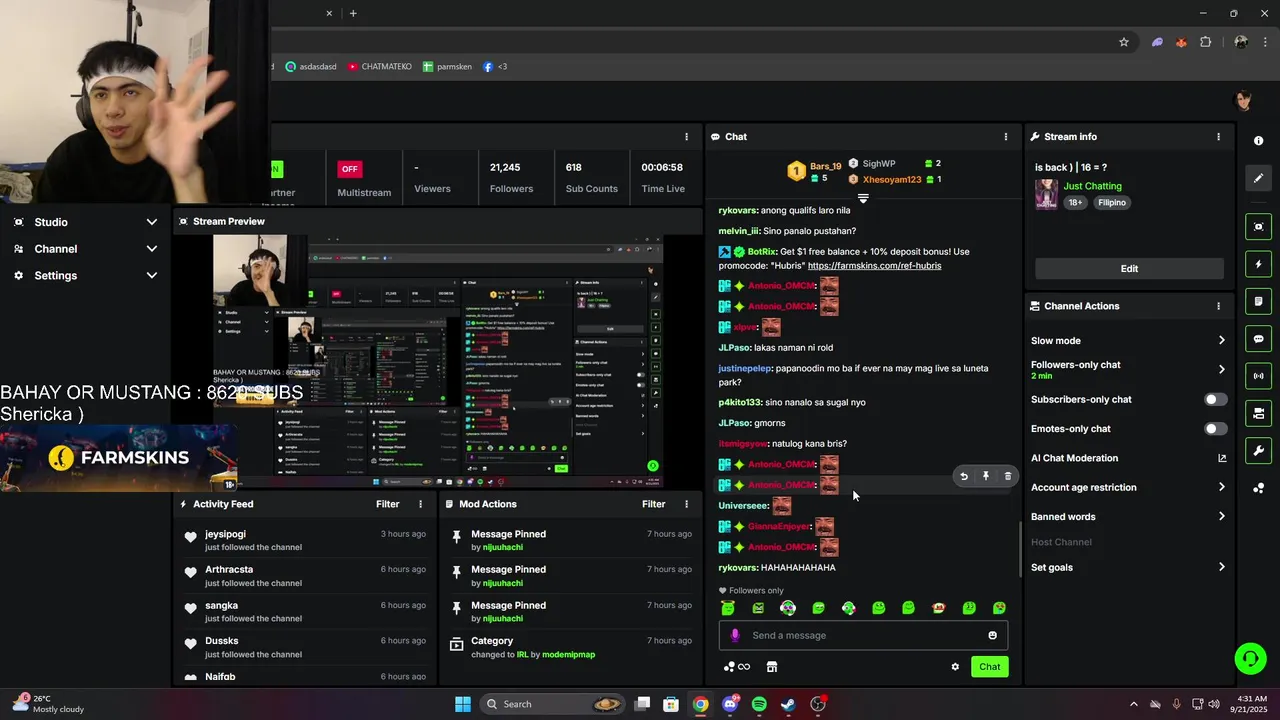Open AI Chat Moderation external link
The image size is (1280, 720).
1222,458
